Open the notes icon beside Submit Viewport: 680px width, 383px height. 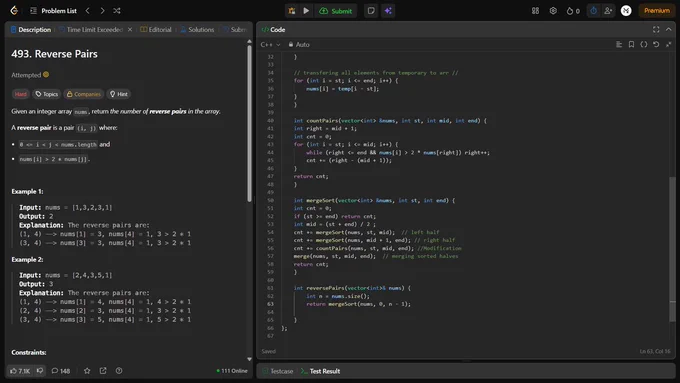(x=371, y=11)
